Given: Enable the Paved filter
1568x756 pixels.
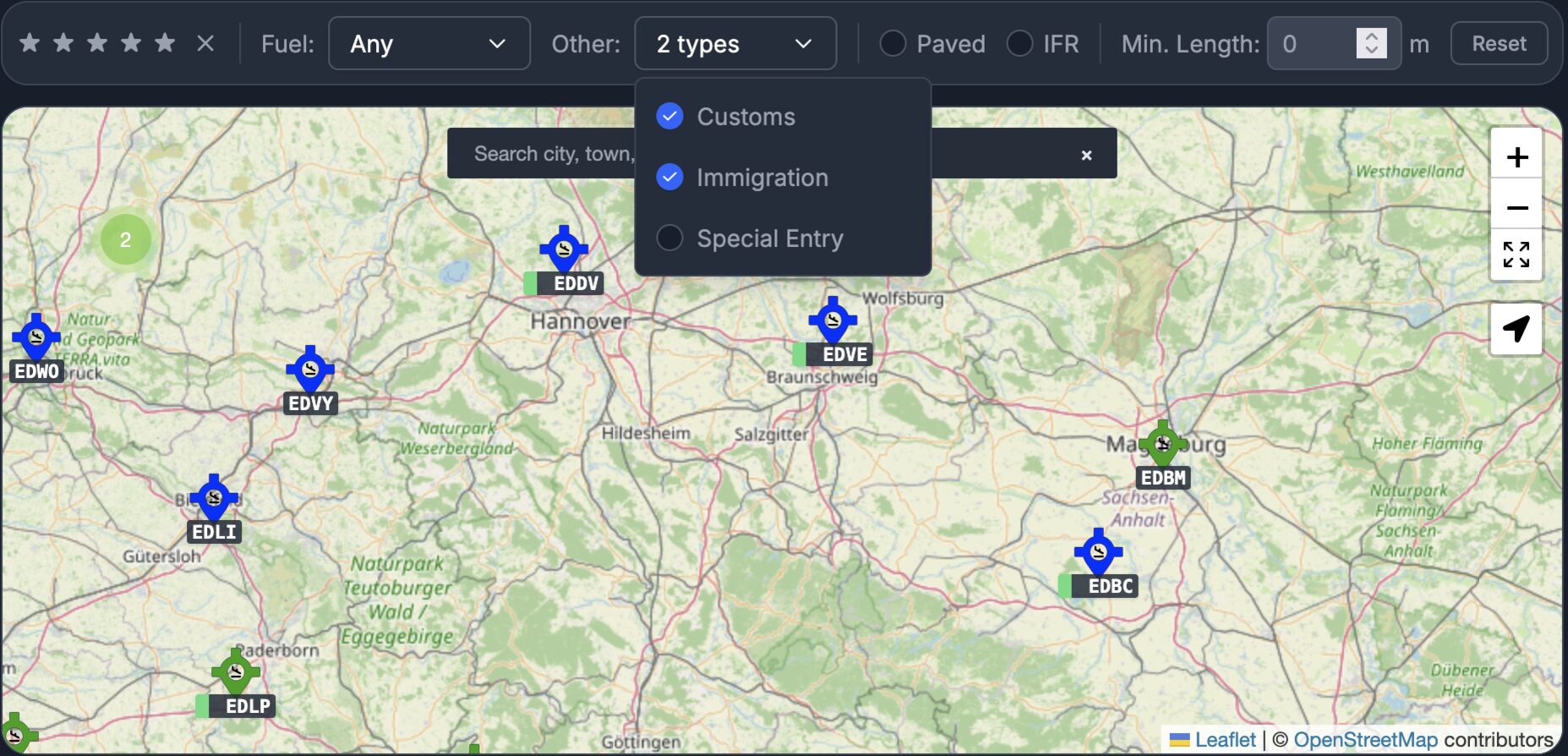Looking at the screenshot, I should pos(893,43).
